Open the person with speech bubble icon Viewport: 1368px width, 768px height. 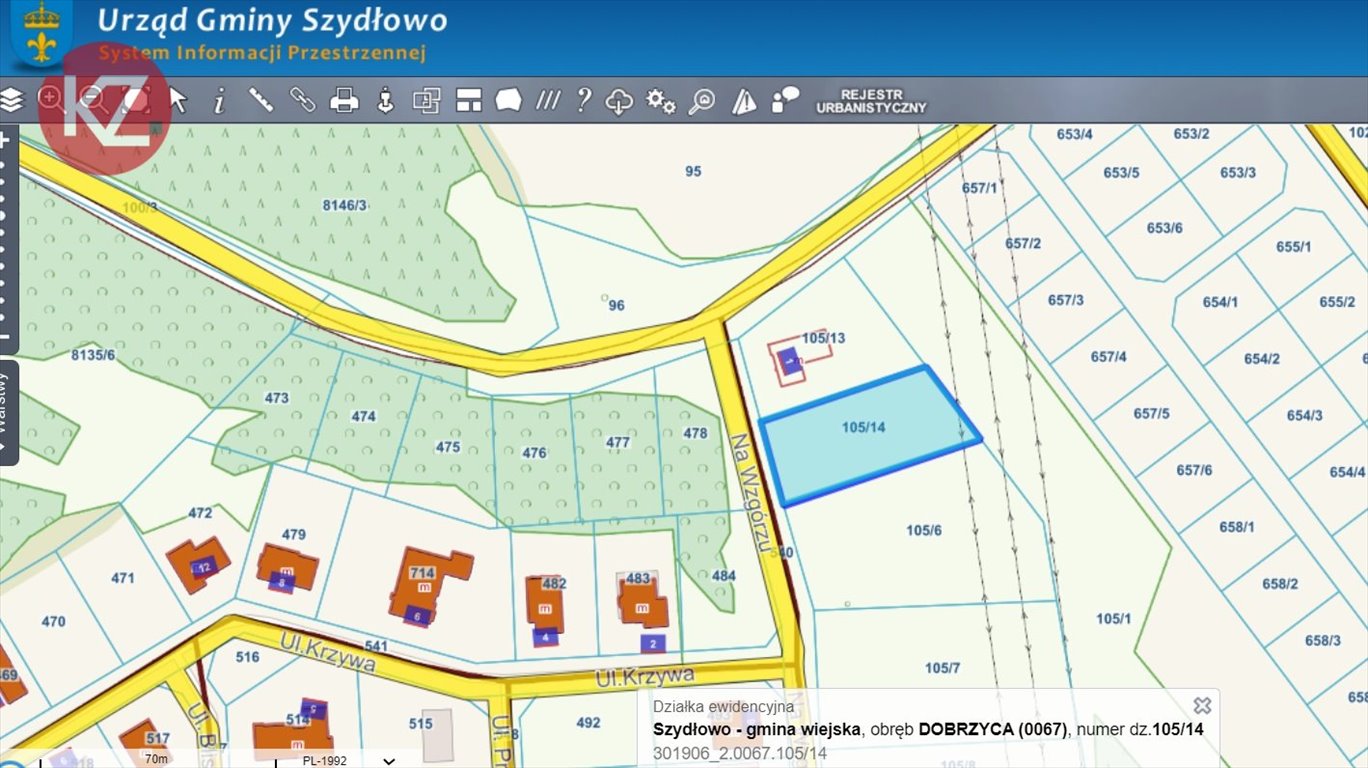[x=786, y=100]
